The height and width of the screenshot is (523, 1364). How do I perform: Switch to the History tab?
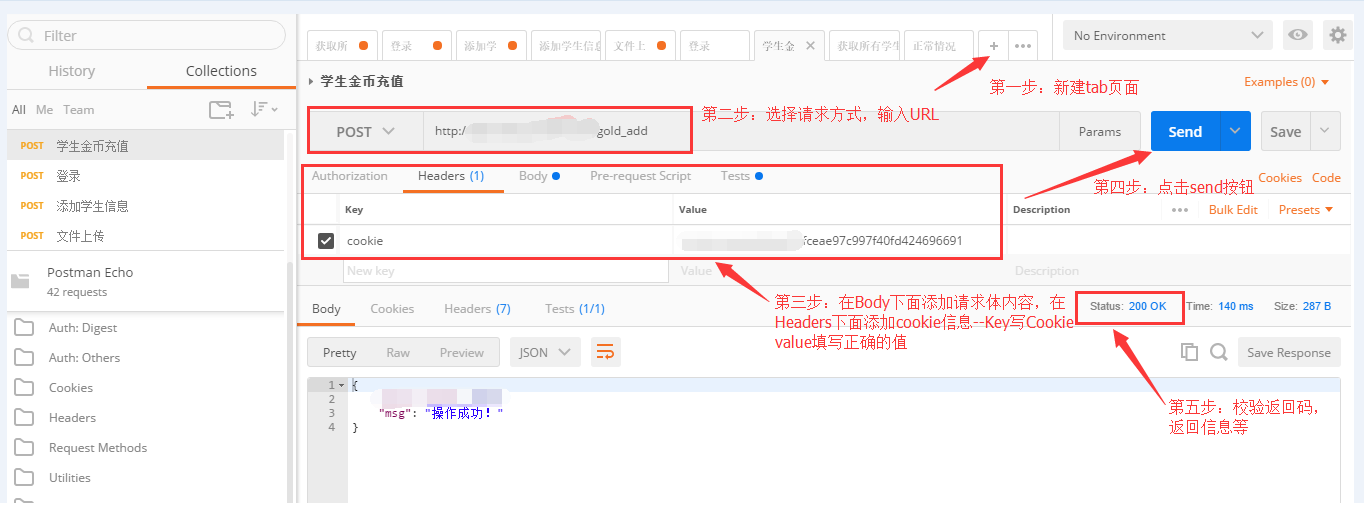(x=72, y=71)
